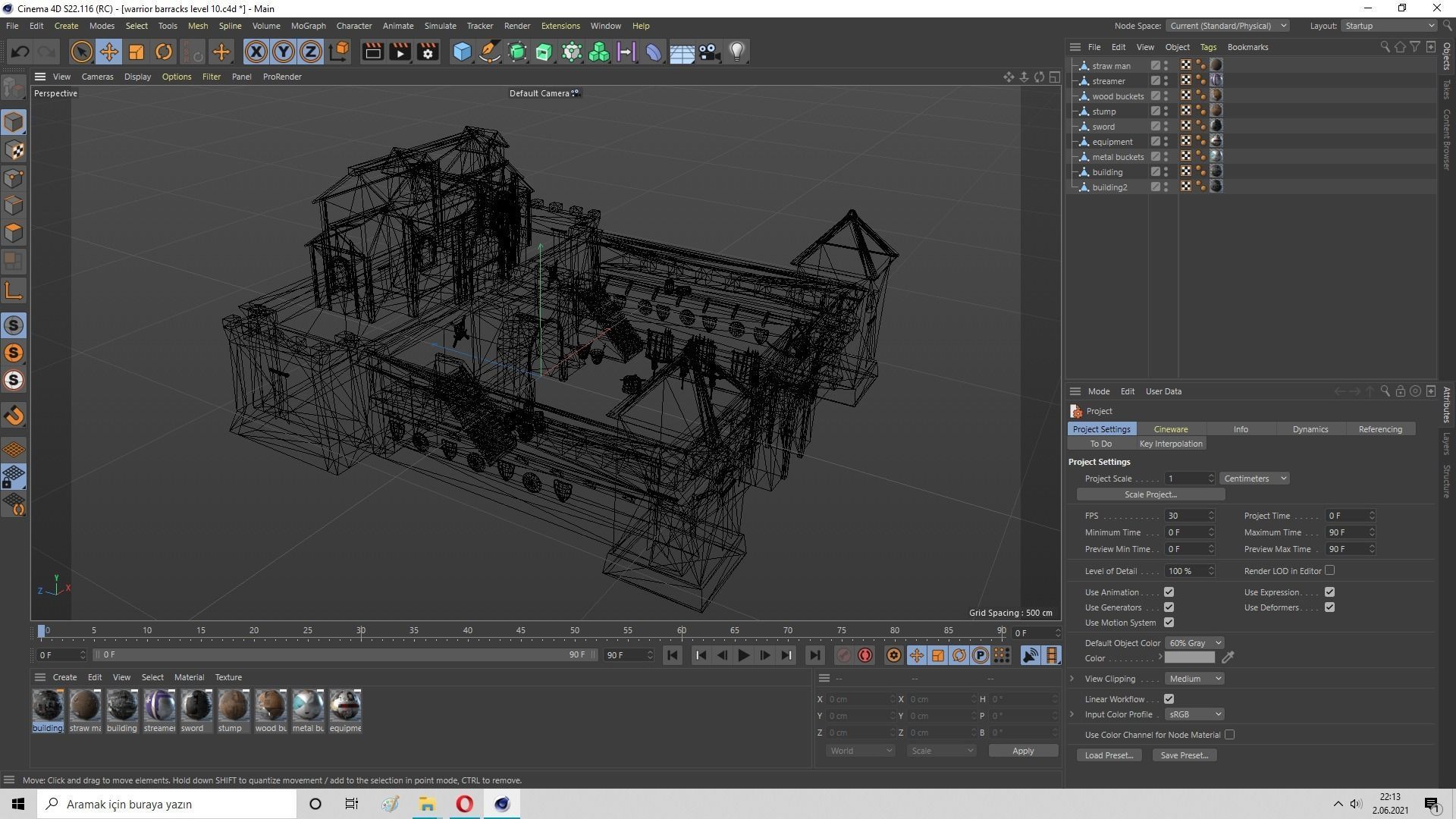Play the animation forward

tap(744, 655)
